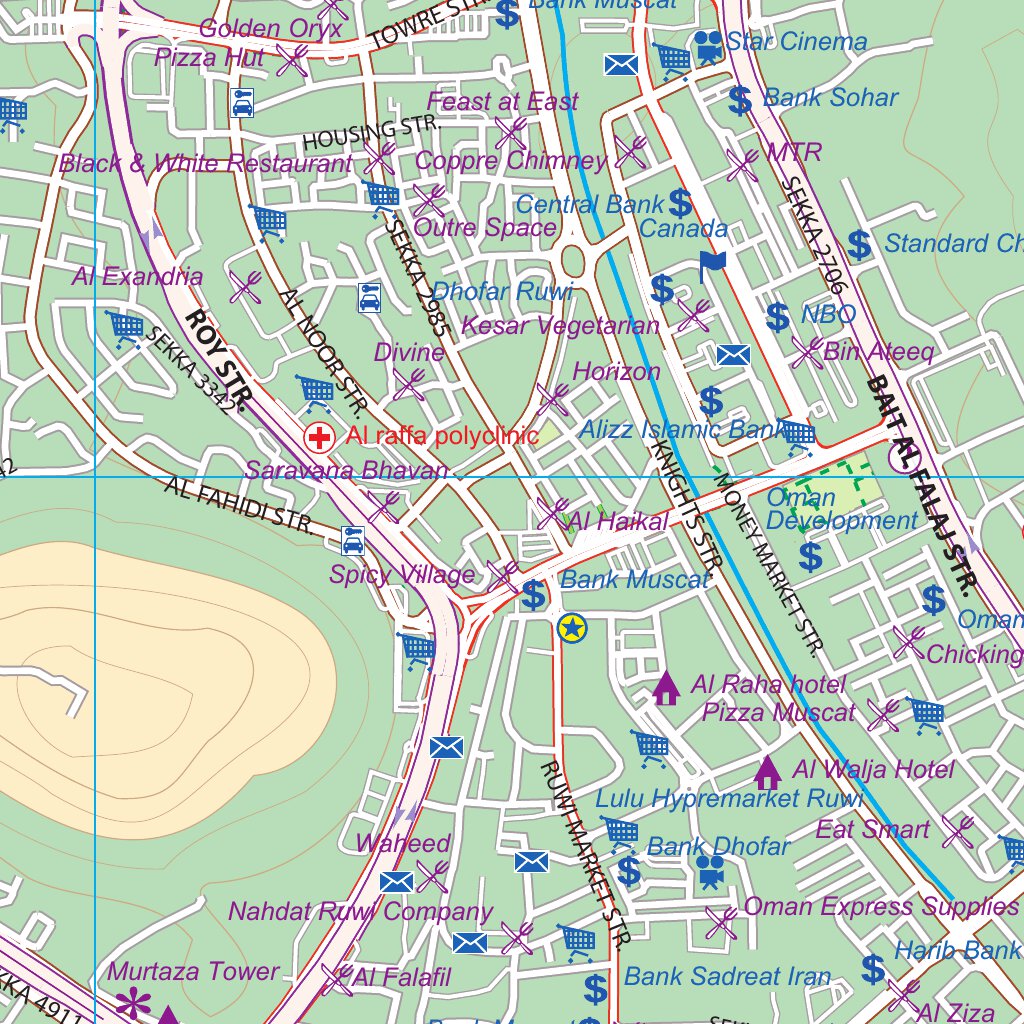Select the Star Cinema movie camera icon
Screen dimensions: 1024x1024
coord(708,46)
